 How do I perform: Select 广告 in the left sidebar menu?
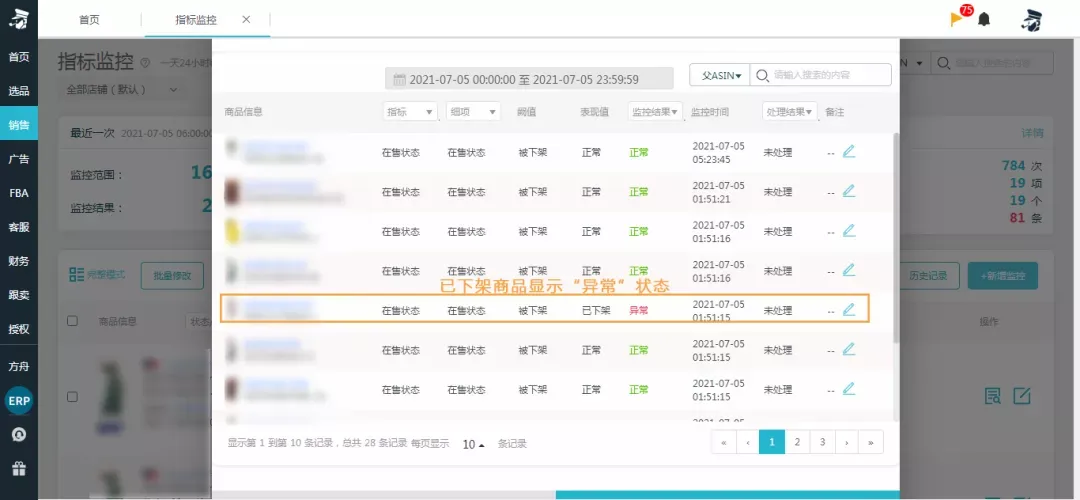19,159
